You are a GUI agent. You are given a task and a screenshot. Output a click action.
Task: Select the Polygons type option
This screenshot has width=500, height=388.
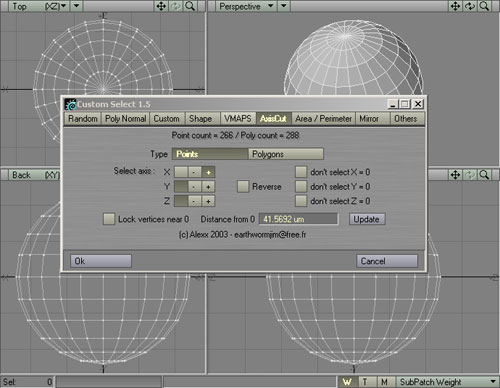pyautogui.click(x=286, y=154)
